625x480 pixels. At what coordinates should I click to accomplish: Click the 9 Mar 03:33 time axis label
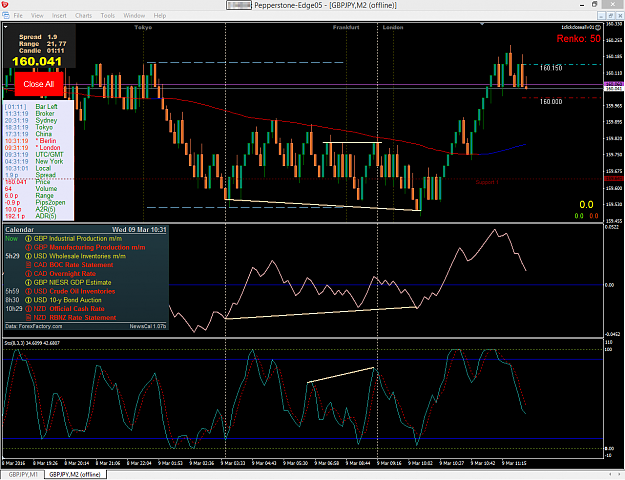pyautogui.click(x=232, y=463)
